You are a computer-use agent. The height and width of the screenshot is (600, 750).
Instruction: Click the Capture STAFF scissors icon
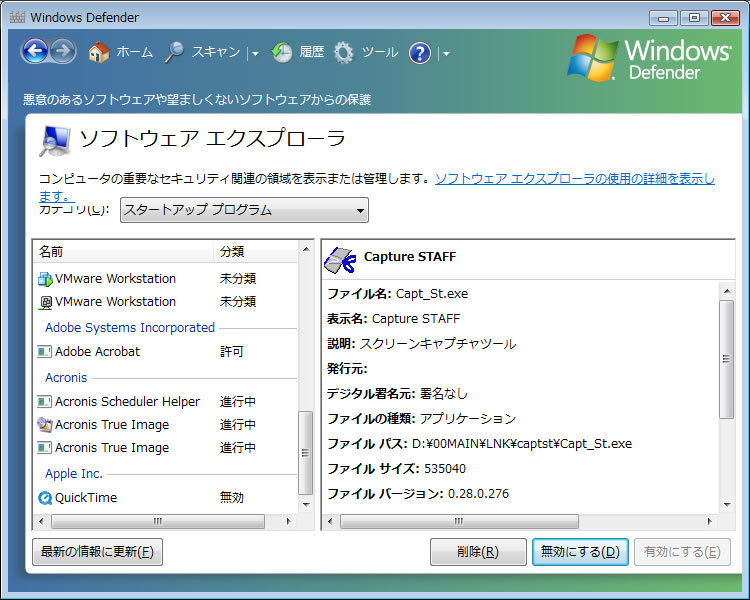(x=340, y=260)
